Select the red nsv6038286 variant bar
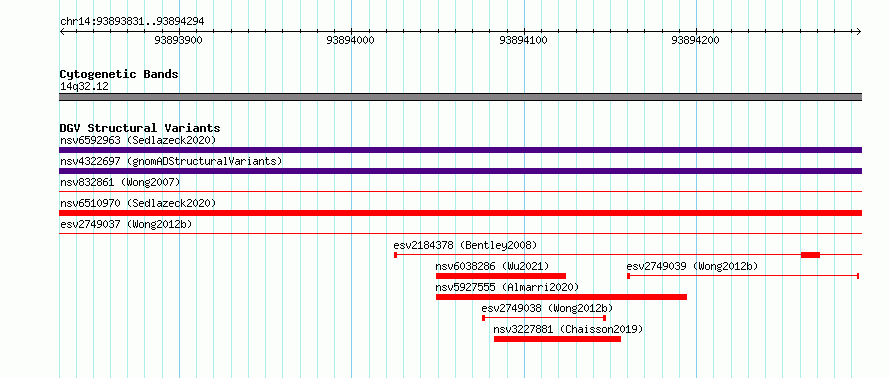 coord(501,276)
